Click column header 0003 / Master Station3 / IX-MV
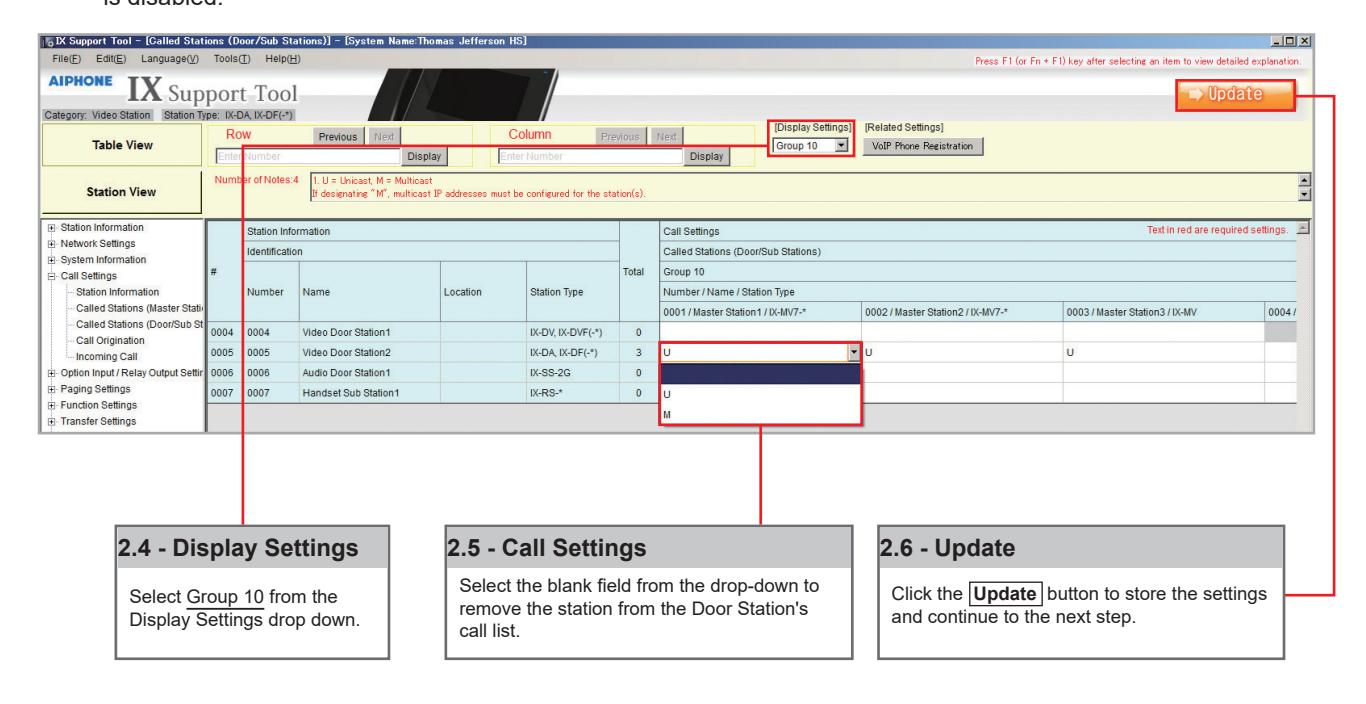Screen dimensions: 1366x704 [1163, 312]
